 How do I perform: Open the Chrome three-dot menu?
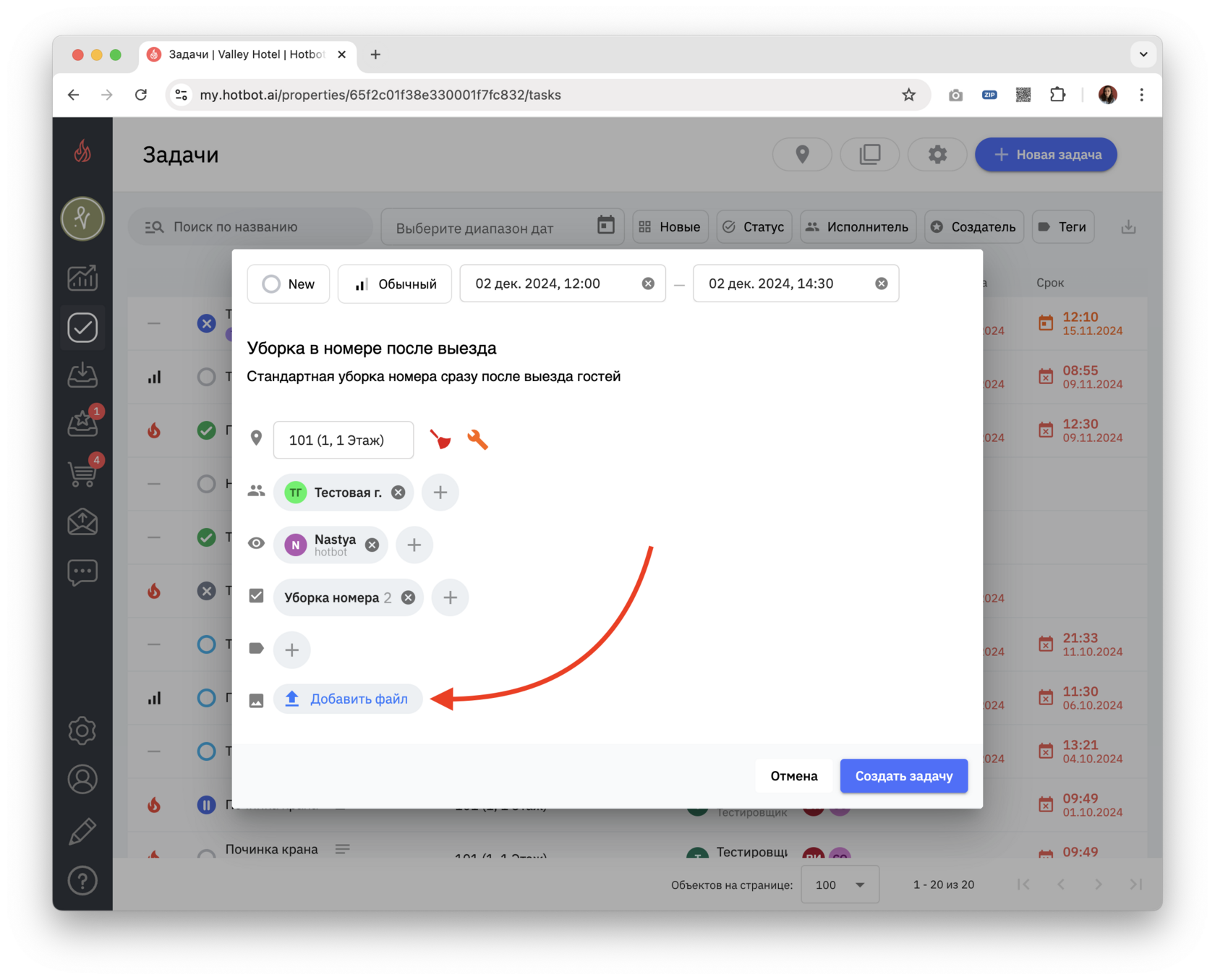1142,95
